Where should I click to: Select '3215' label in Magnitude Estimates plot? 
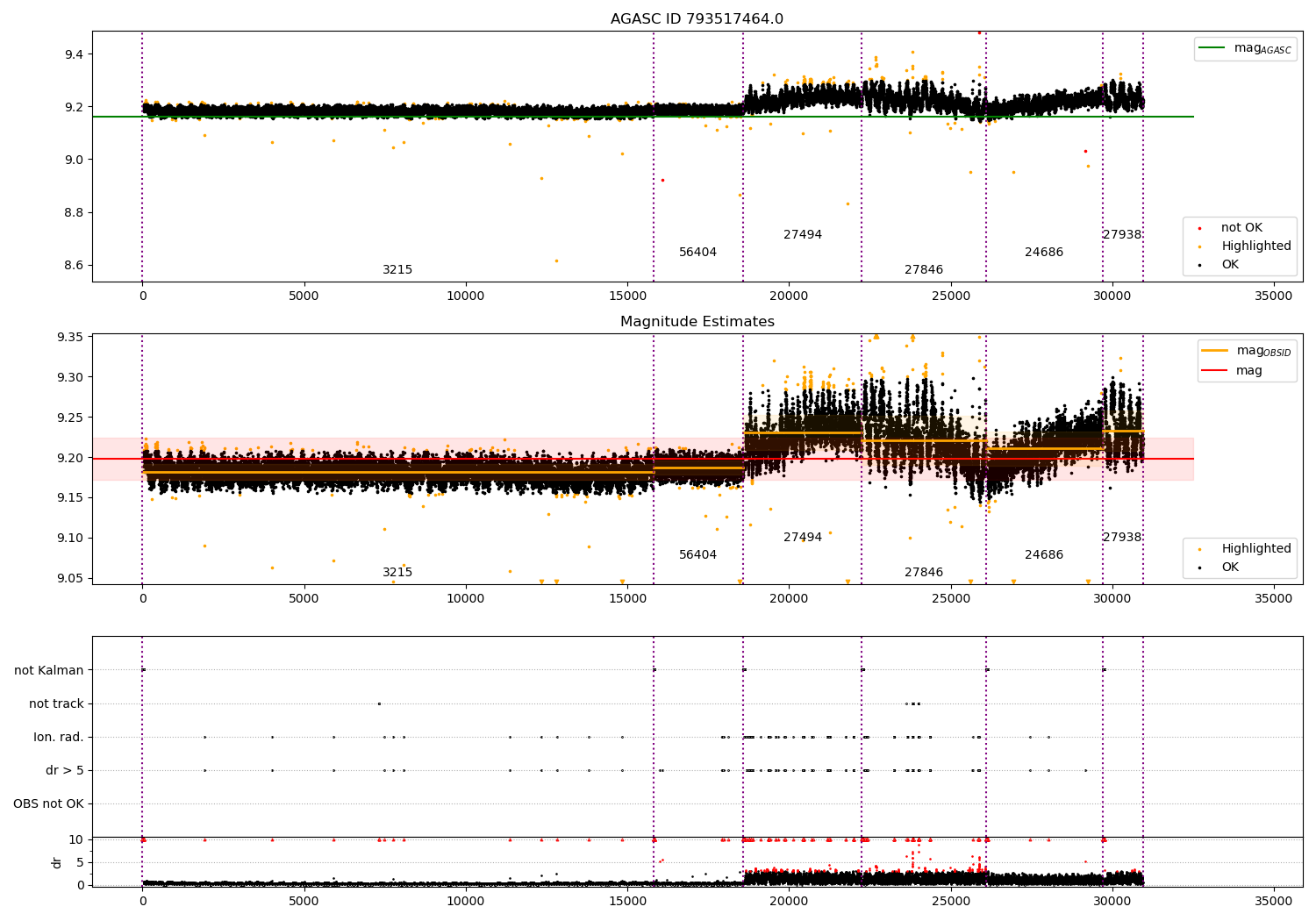coord(397,573)
